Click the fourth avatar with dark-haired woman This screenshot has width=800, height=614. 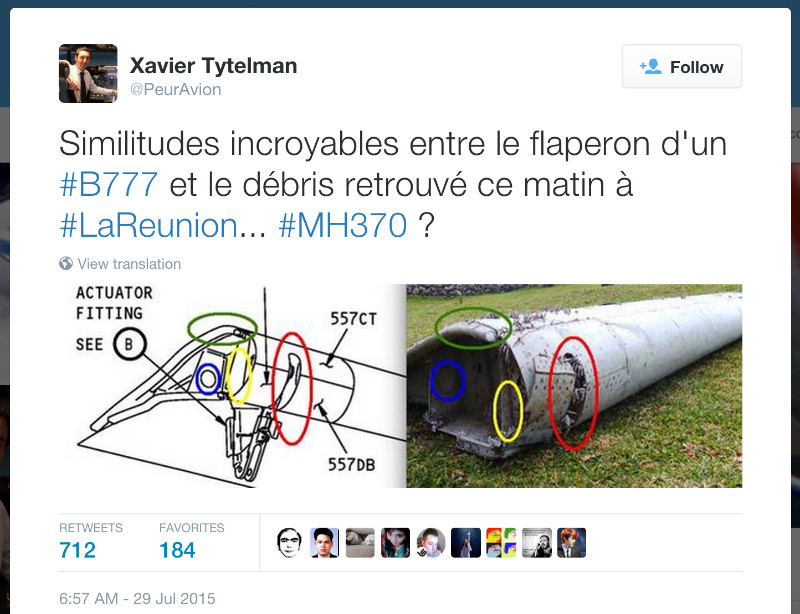point(395,543)
